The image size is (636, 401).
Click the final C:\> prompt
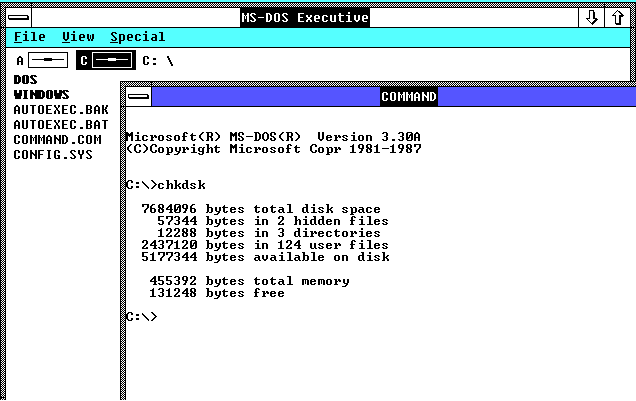[x=141, y=316]
